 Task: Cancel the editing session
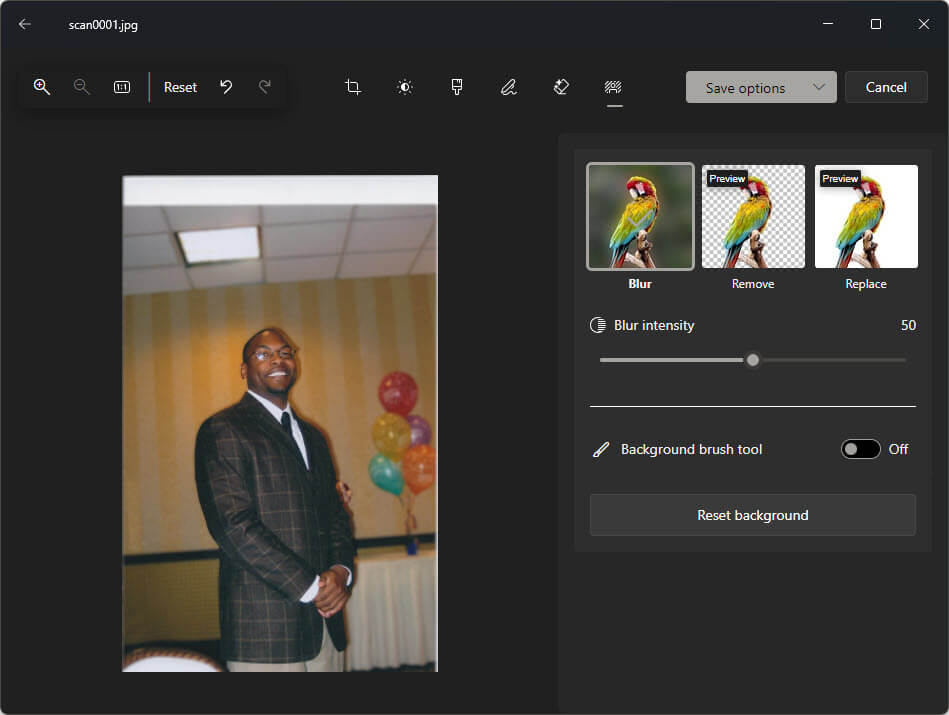click(886, 87)
